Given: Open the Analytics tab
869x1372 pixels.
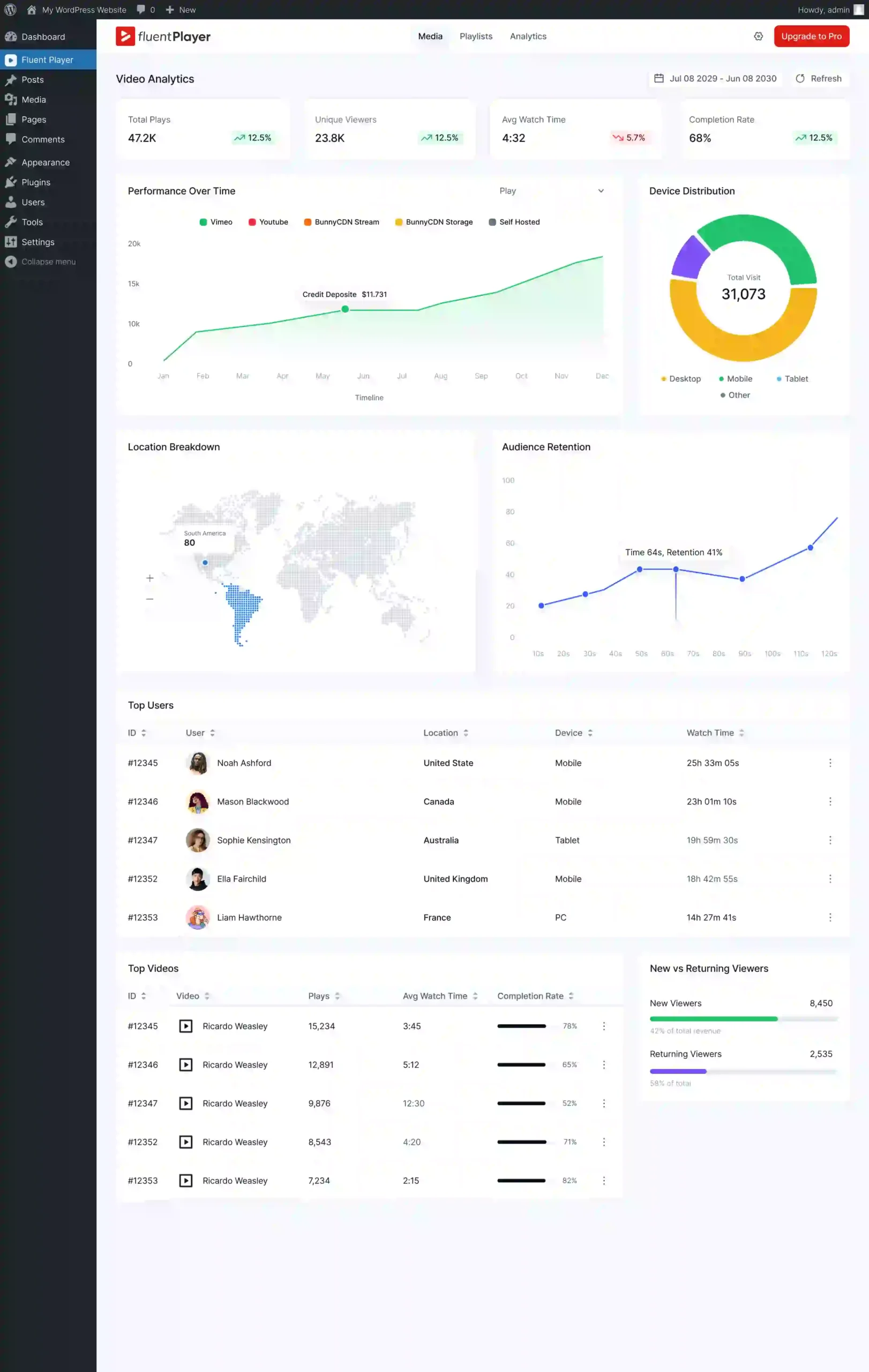Looking at the screenshot, I should [527, 36].
